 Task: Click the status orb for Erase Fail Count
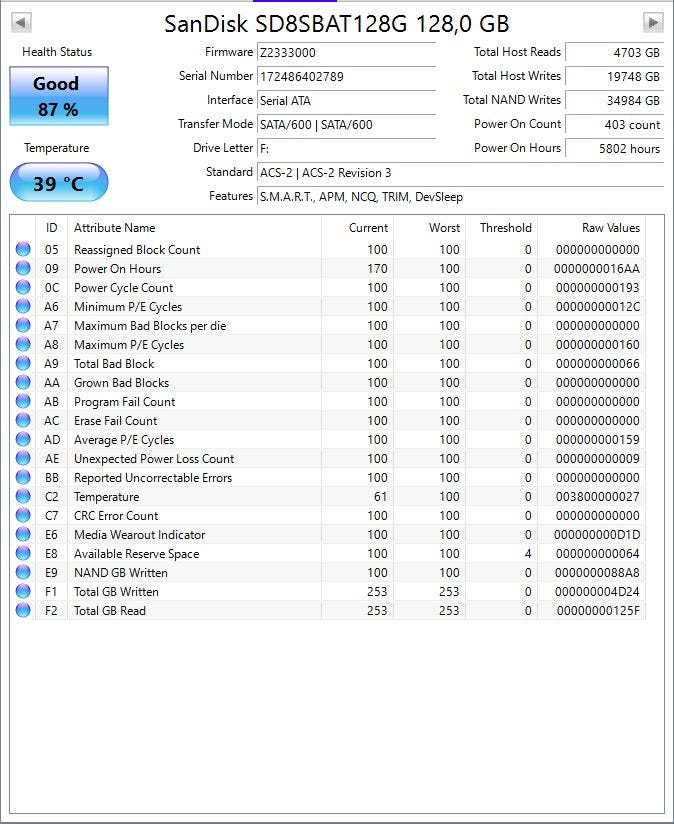tap(23, 420)
